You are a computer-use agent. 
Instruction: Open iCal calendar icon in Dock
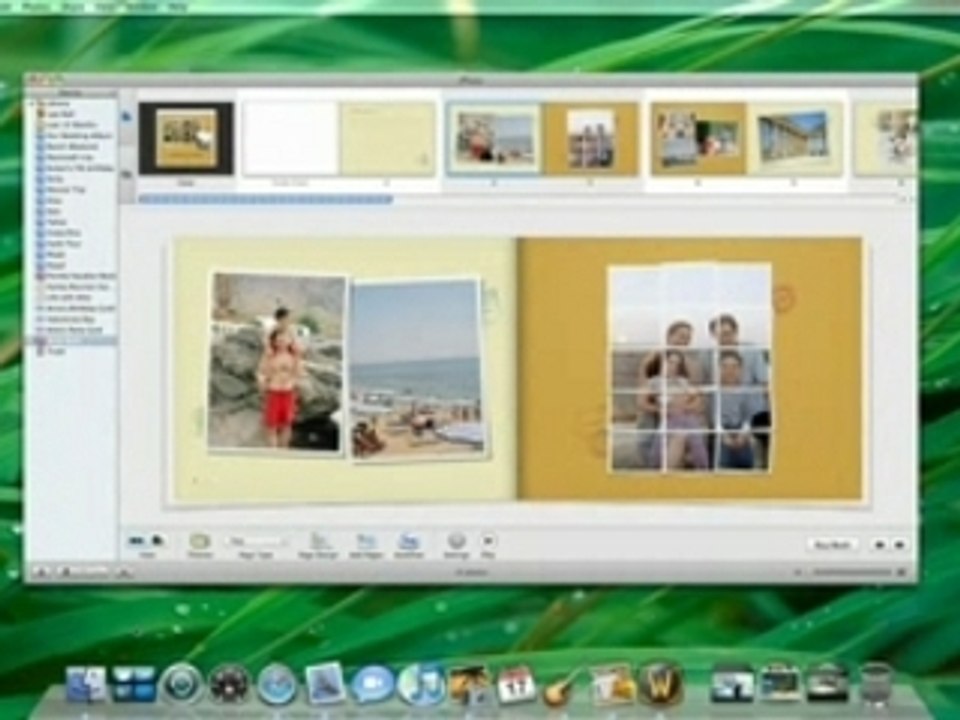pyautogui.click(x=516, y=685)
